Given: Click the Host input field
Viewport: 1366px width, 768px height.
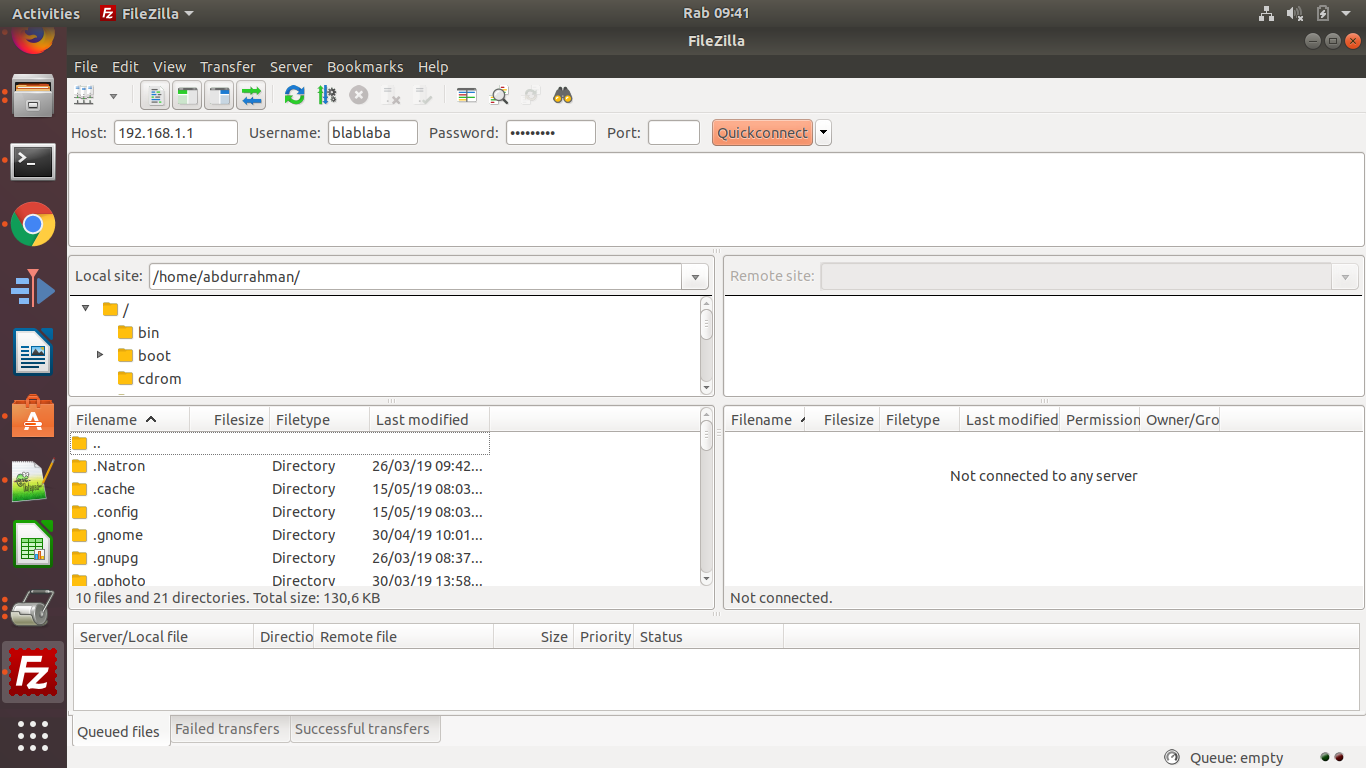Looking at the screenshot, I should (176, 133).
